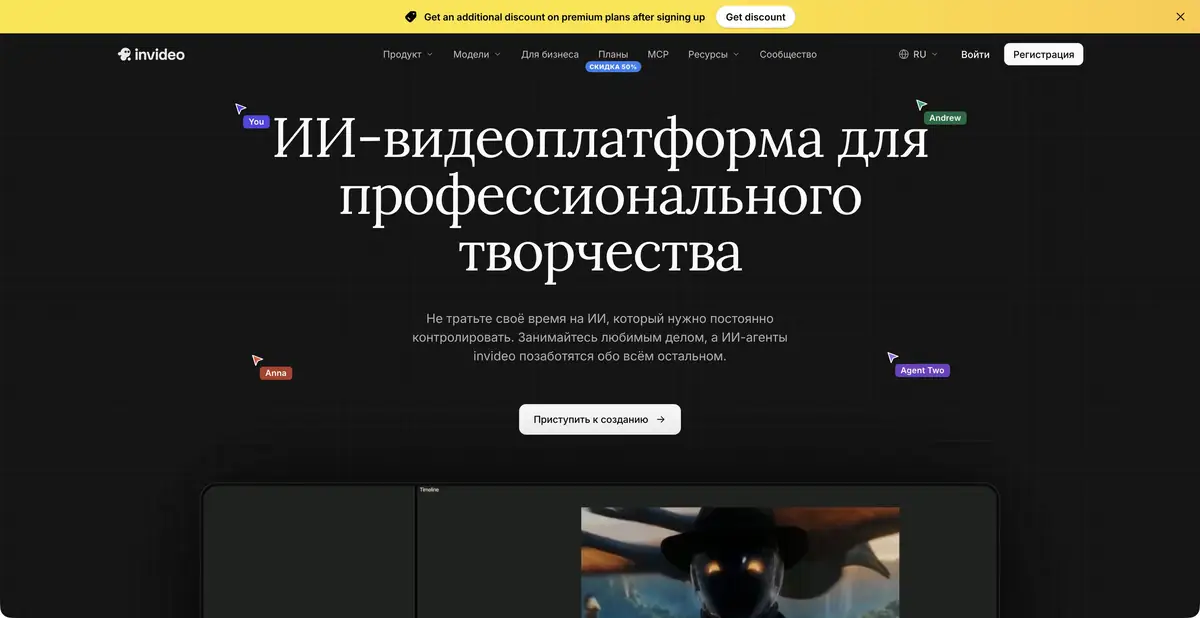Screen dimensions: 1200x618
Task: Click the discount tag icon in banner
Action: (x=411, y=17)
